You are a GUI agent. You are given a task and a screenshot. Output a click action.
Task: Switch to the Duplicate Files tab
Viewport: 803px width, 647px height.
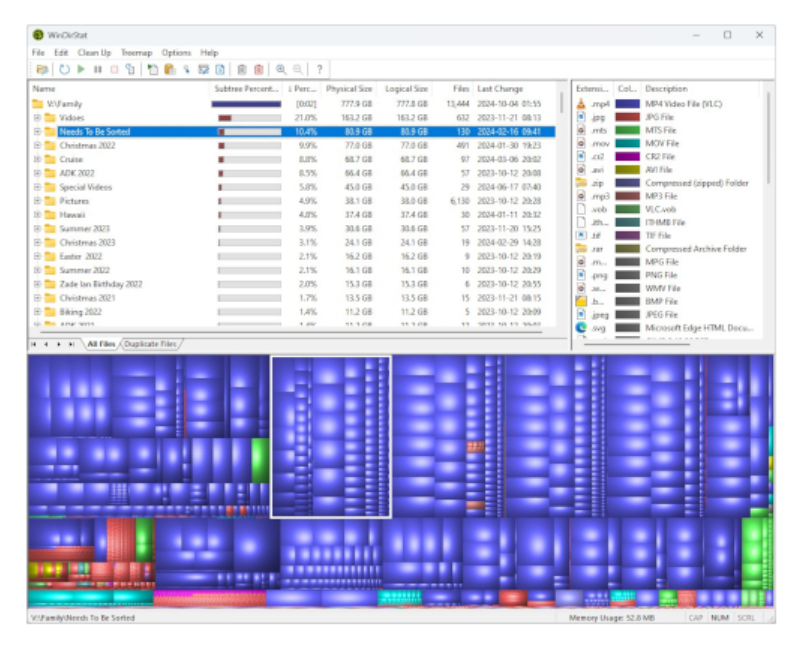click(151, 344)
